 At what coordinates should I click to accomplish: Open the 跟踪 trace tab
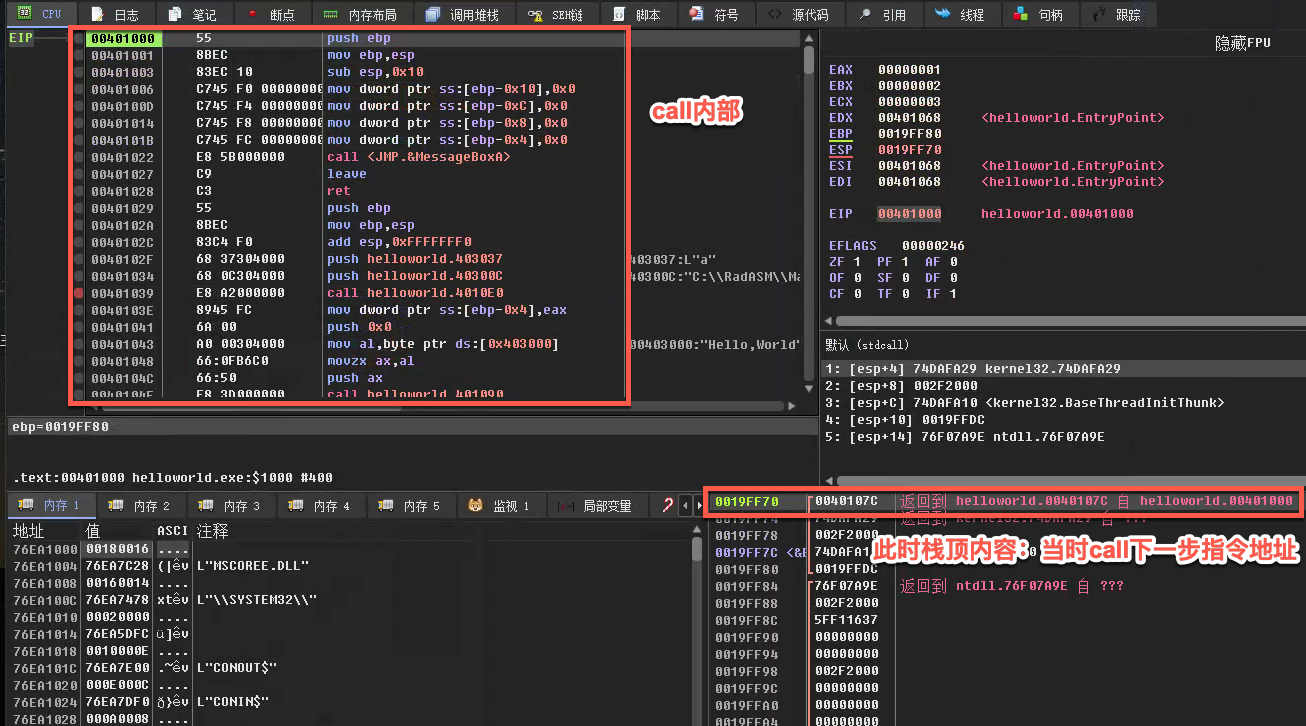[x=1117, y=14]
